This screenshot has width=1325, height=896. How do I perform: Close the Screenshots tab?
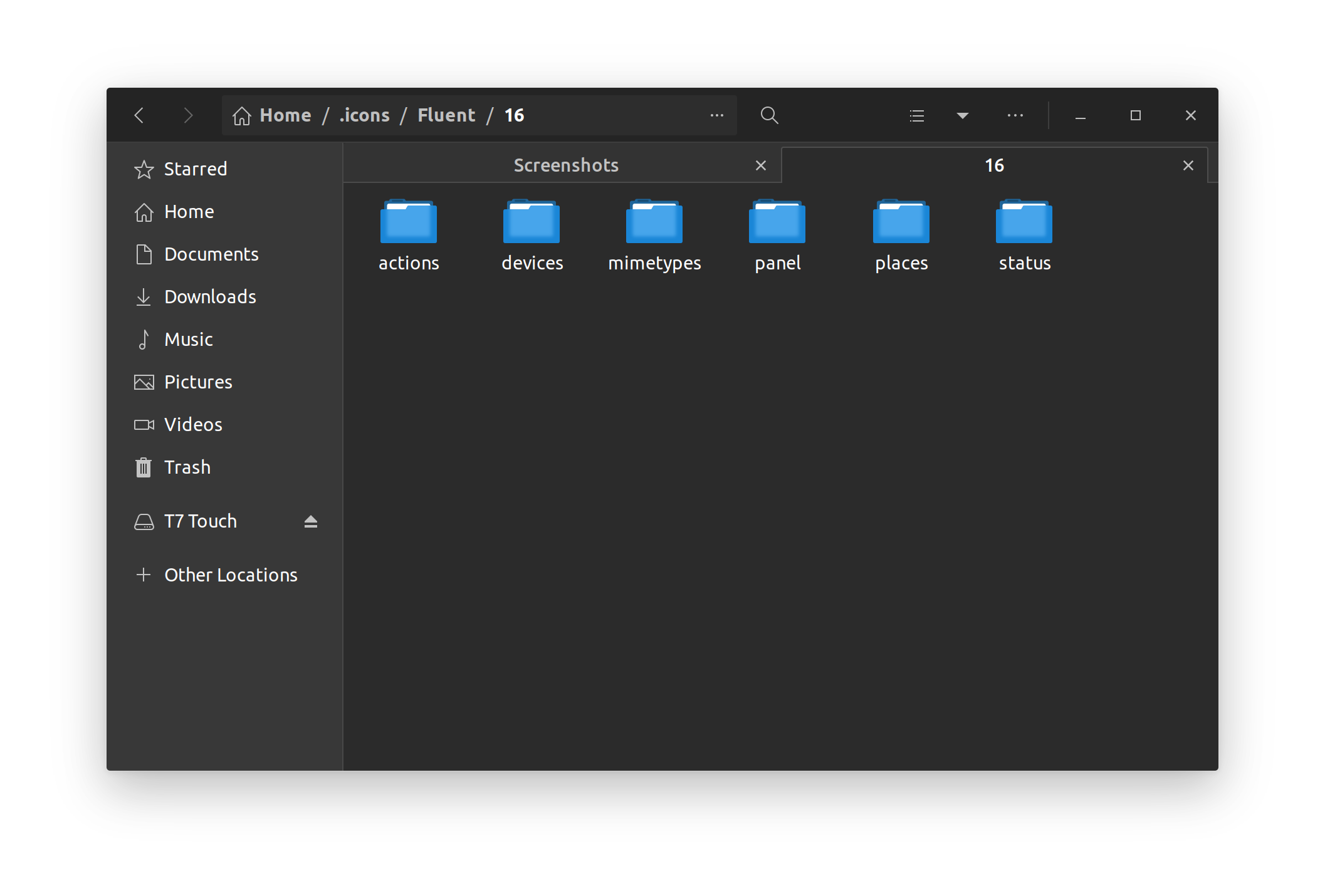pos(760,165)
